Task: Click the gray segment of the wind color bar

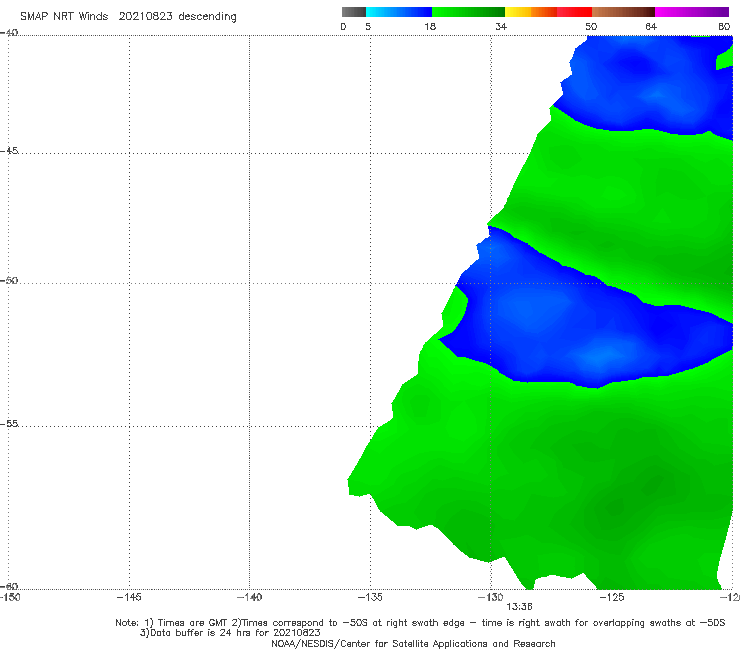Action: point(353,12)
